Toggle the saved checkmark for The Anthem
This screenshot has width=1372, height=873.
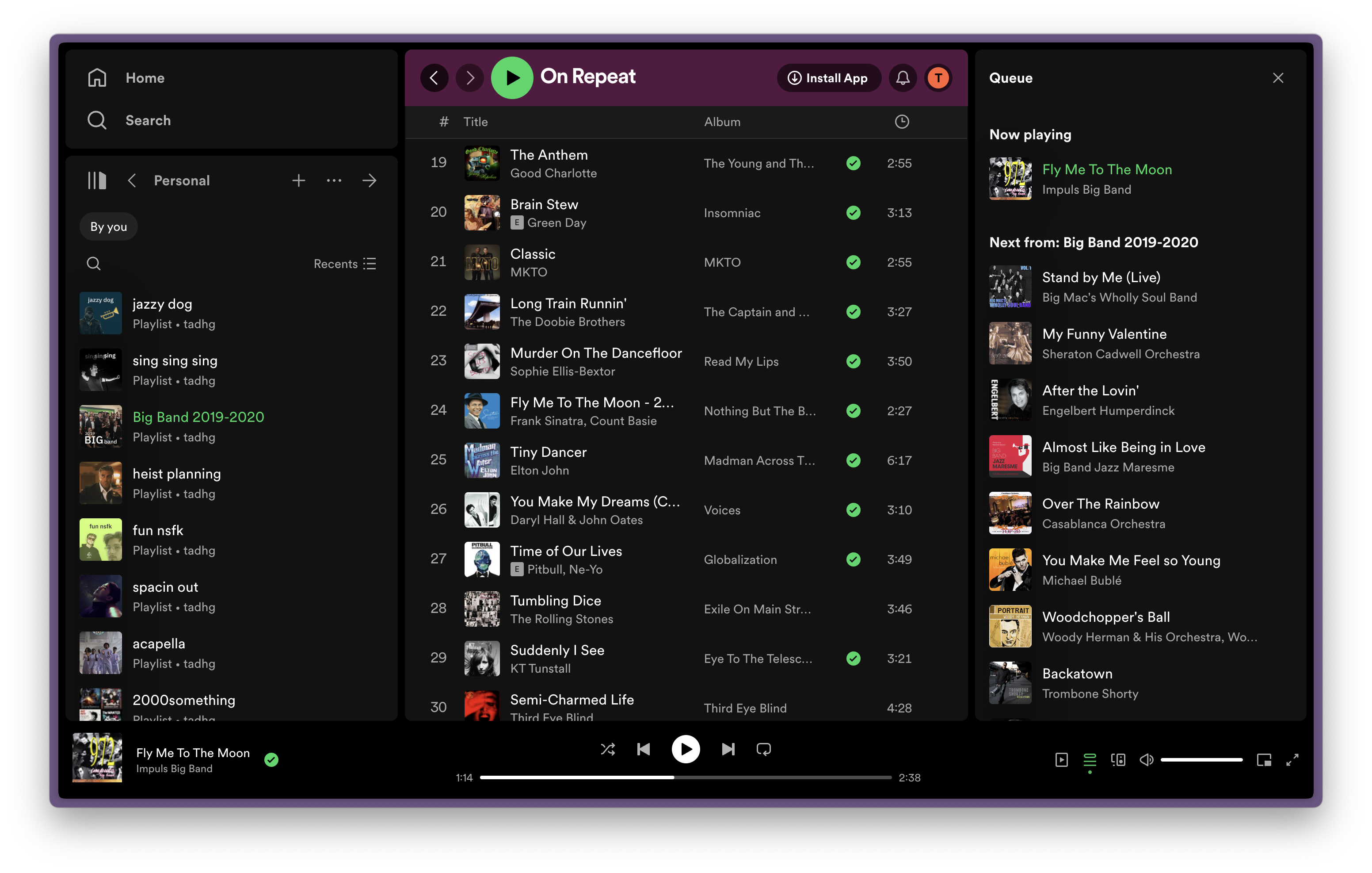[x=853, y=163]
